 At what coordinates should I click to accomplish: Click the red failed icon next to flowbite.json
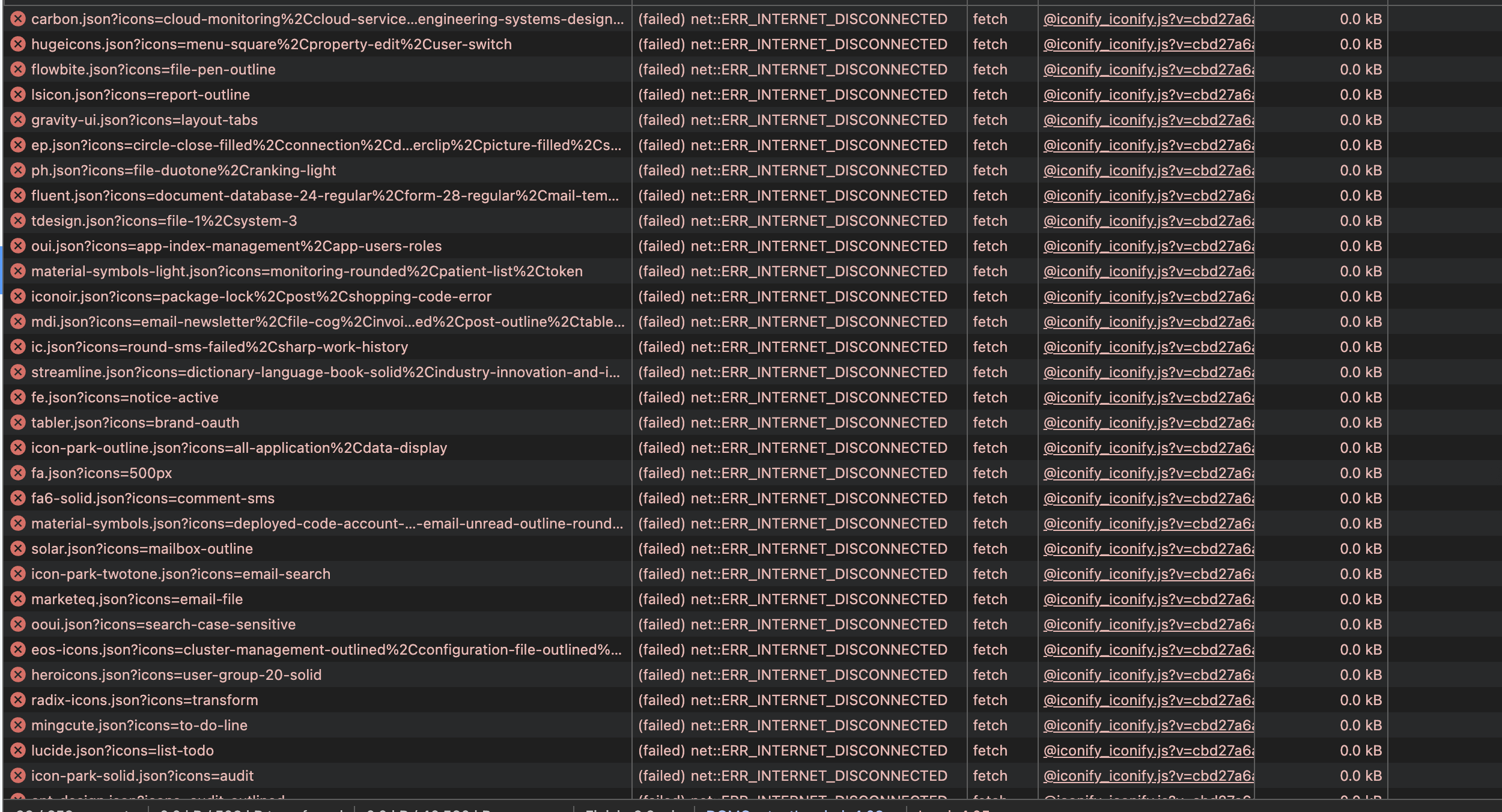[18, 70]
